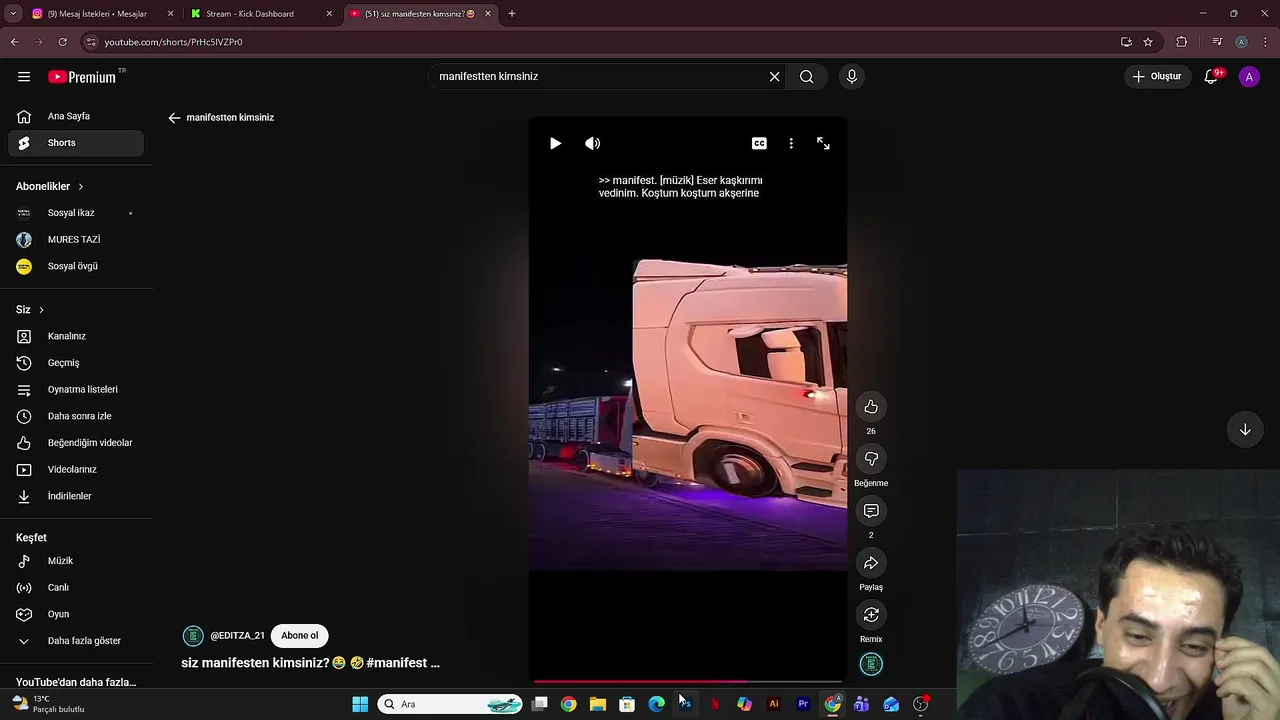Screen dimensions: 1280x720
Task: Open Videolarınız in the sidebar
Action: [x=76, y=469]
